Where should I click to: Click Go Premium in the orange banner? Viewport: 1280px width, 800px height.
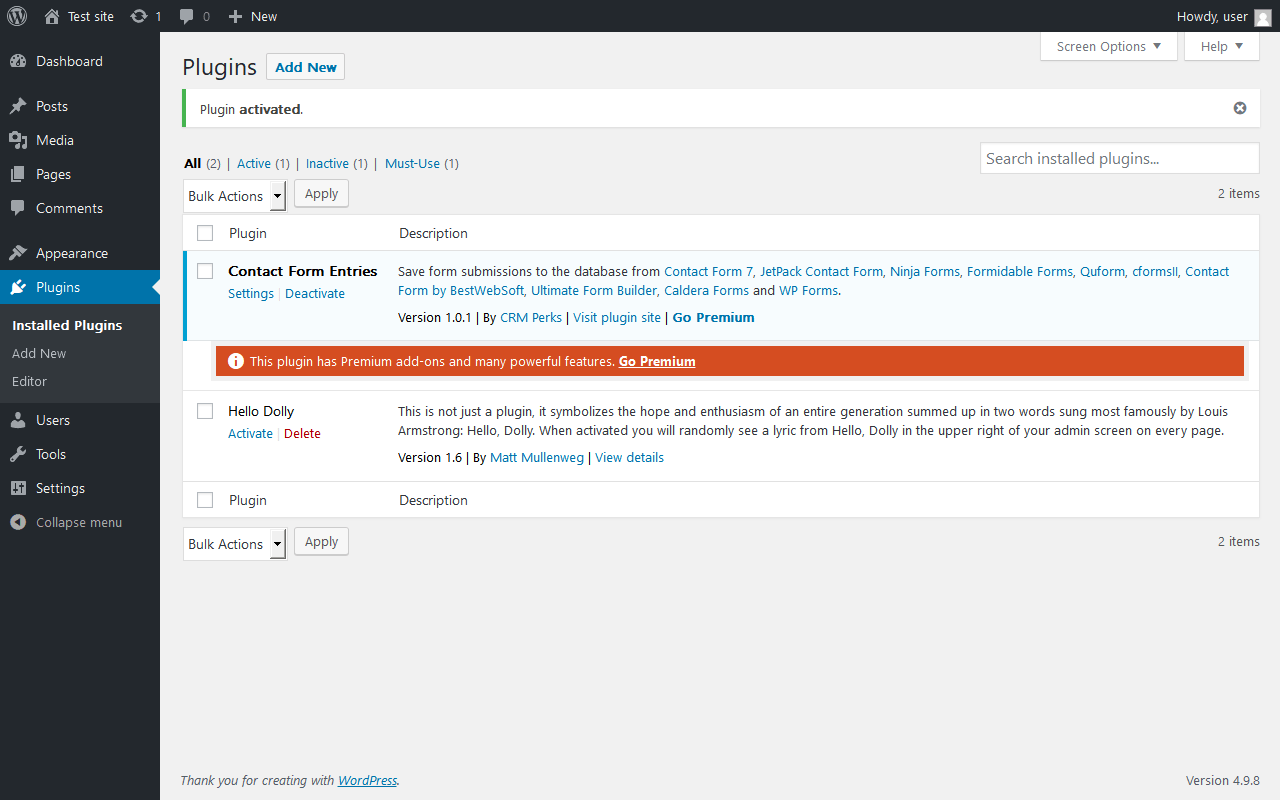click(x=657, y=361)
